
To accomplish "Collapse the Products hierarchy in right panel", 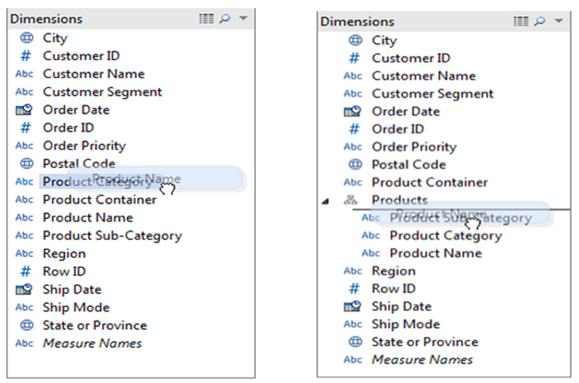I will 325,201.
